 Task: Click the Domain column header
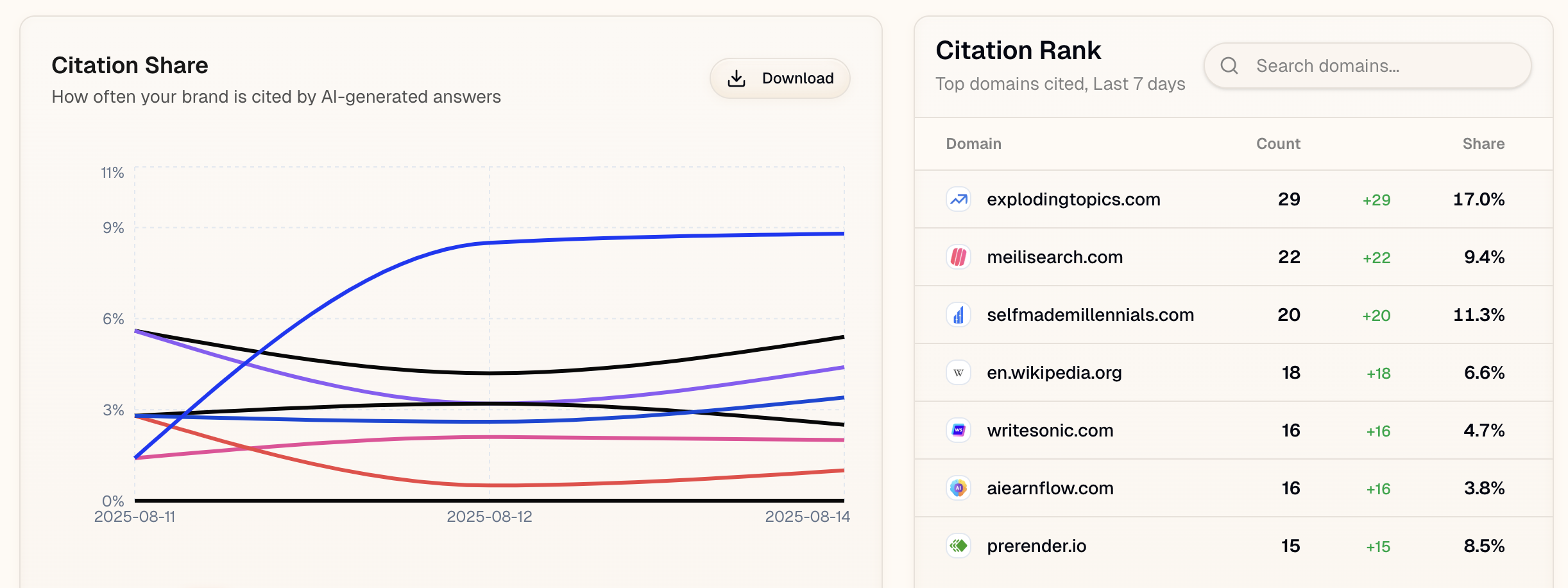(x=973, y=144)
